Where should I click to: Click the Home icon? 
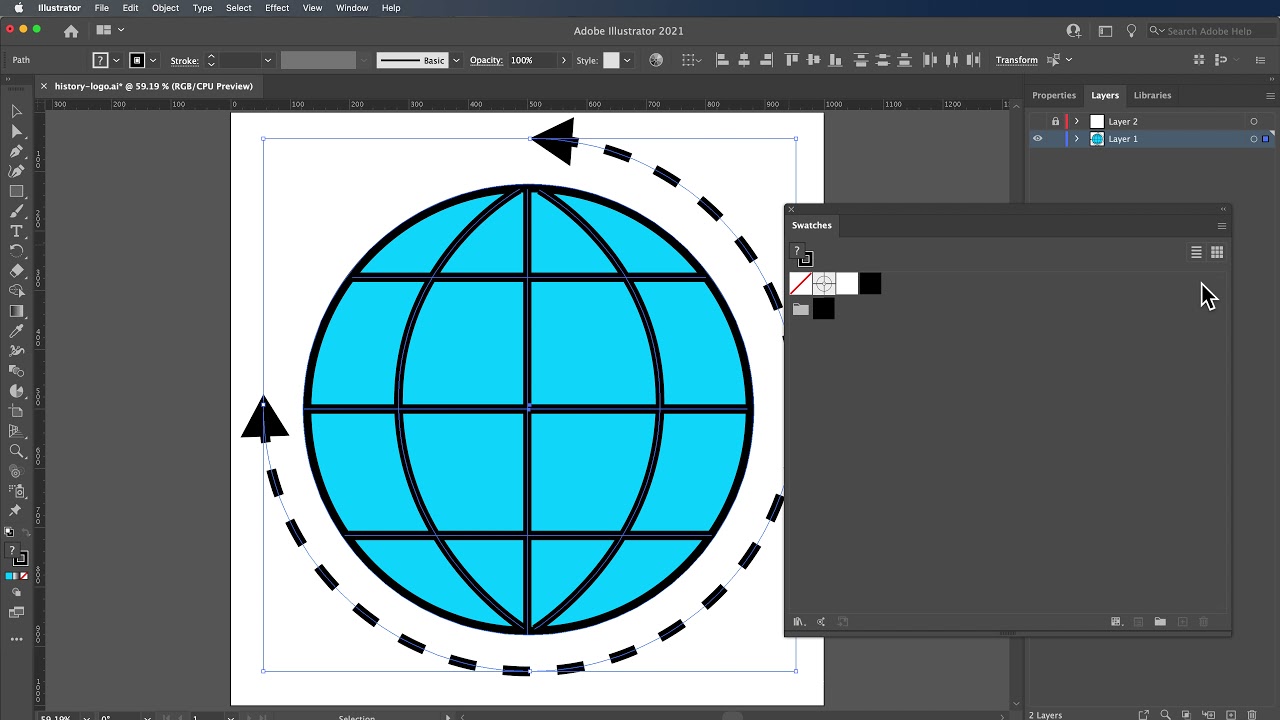(71, 31)
